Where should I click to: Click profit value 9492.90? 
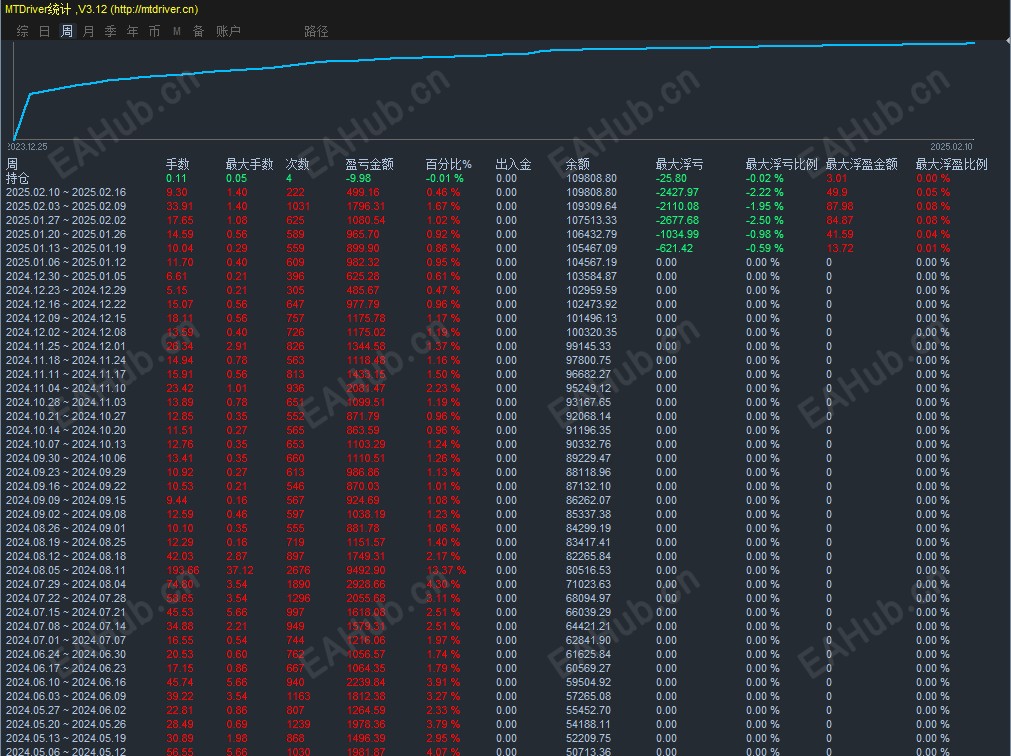(366, 570)
